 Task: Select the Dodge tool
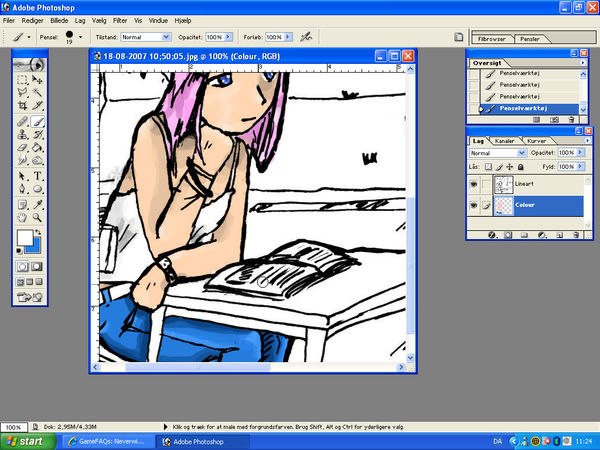(x=37, y=160)
